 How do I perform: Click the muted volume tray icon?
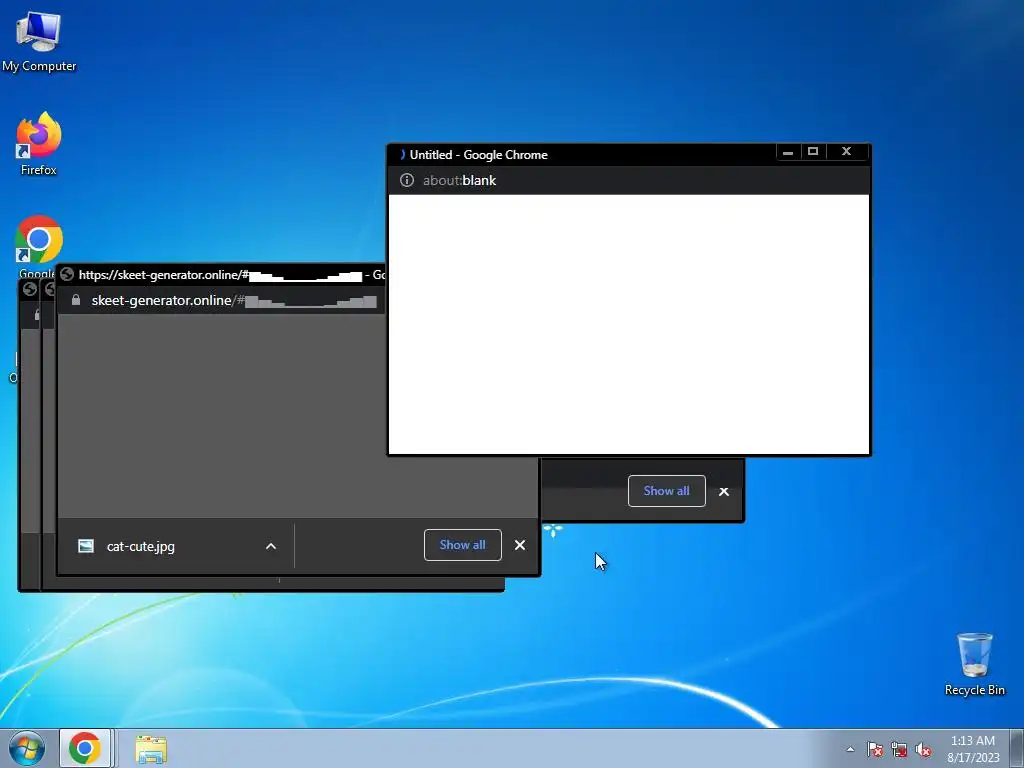pos(923,749)
